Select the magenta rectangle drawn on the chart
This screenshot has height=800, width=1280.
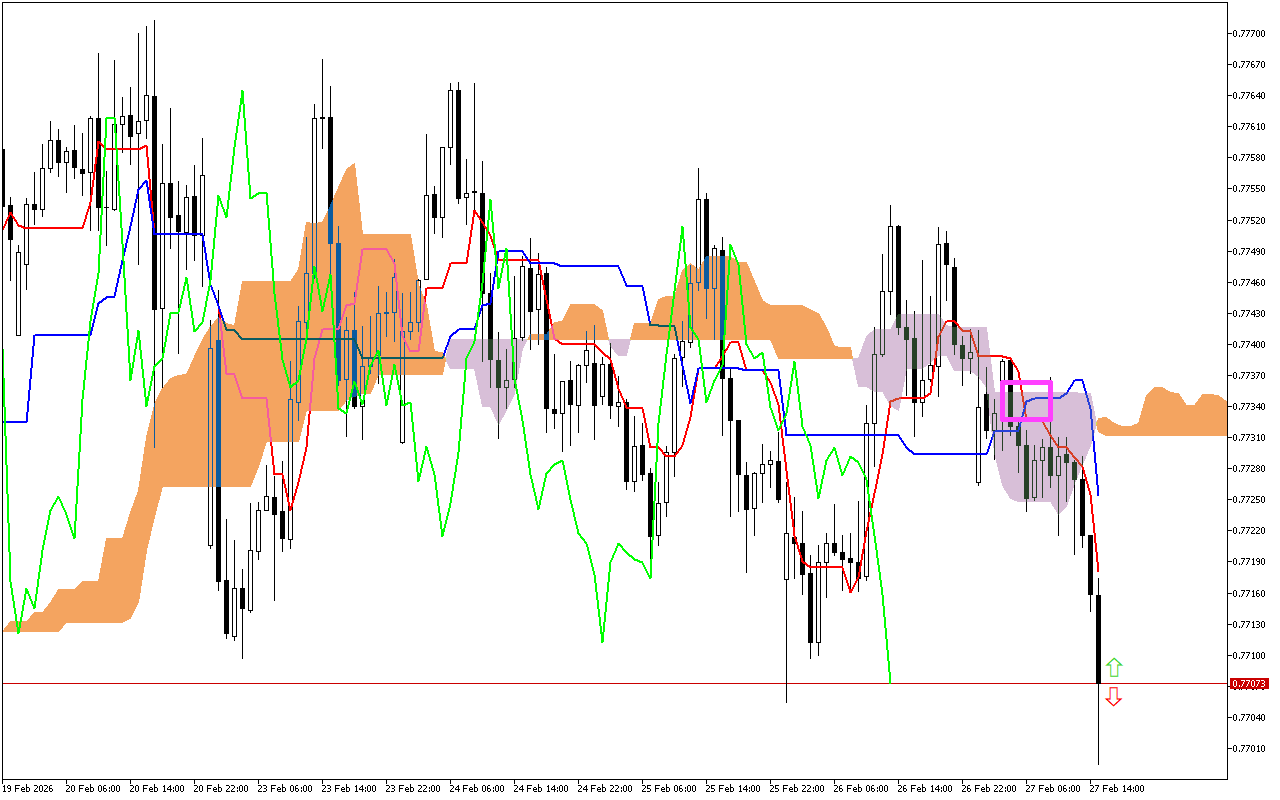pos(1026,382)
